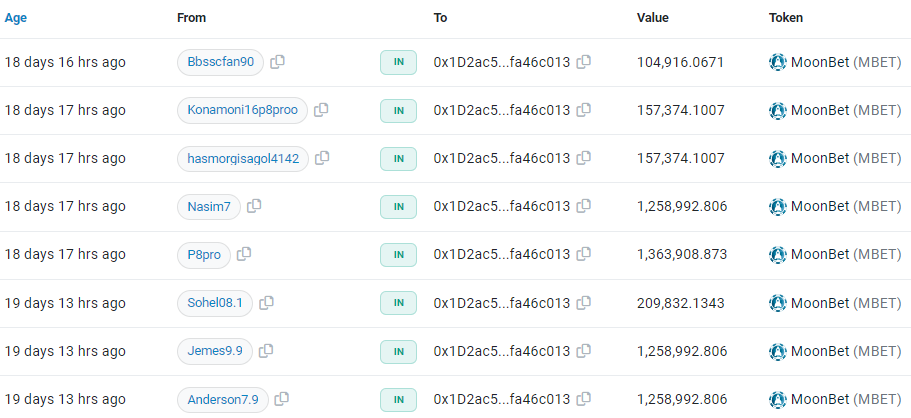Open MoonBet (MBET) token in the Jemes9.9 row
911x418 pixels.
tap(846, 351)
